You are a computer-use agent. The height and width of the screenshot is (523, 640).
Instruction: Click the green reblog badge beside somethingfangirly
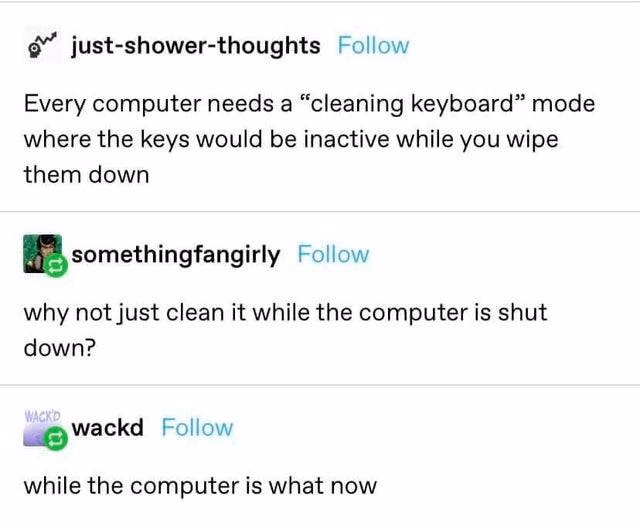pos(56,265)
